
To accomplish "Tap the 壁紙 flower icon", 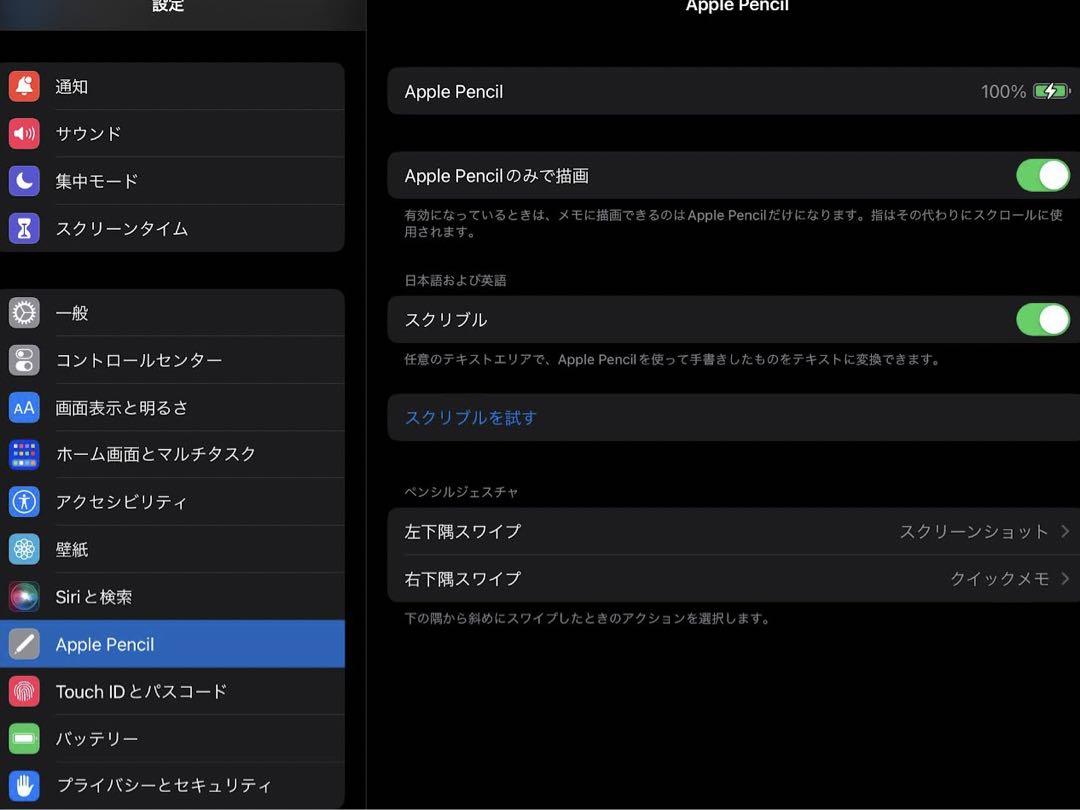I will [x=24, y=550].
